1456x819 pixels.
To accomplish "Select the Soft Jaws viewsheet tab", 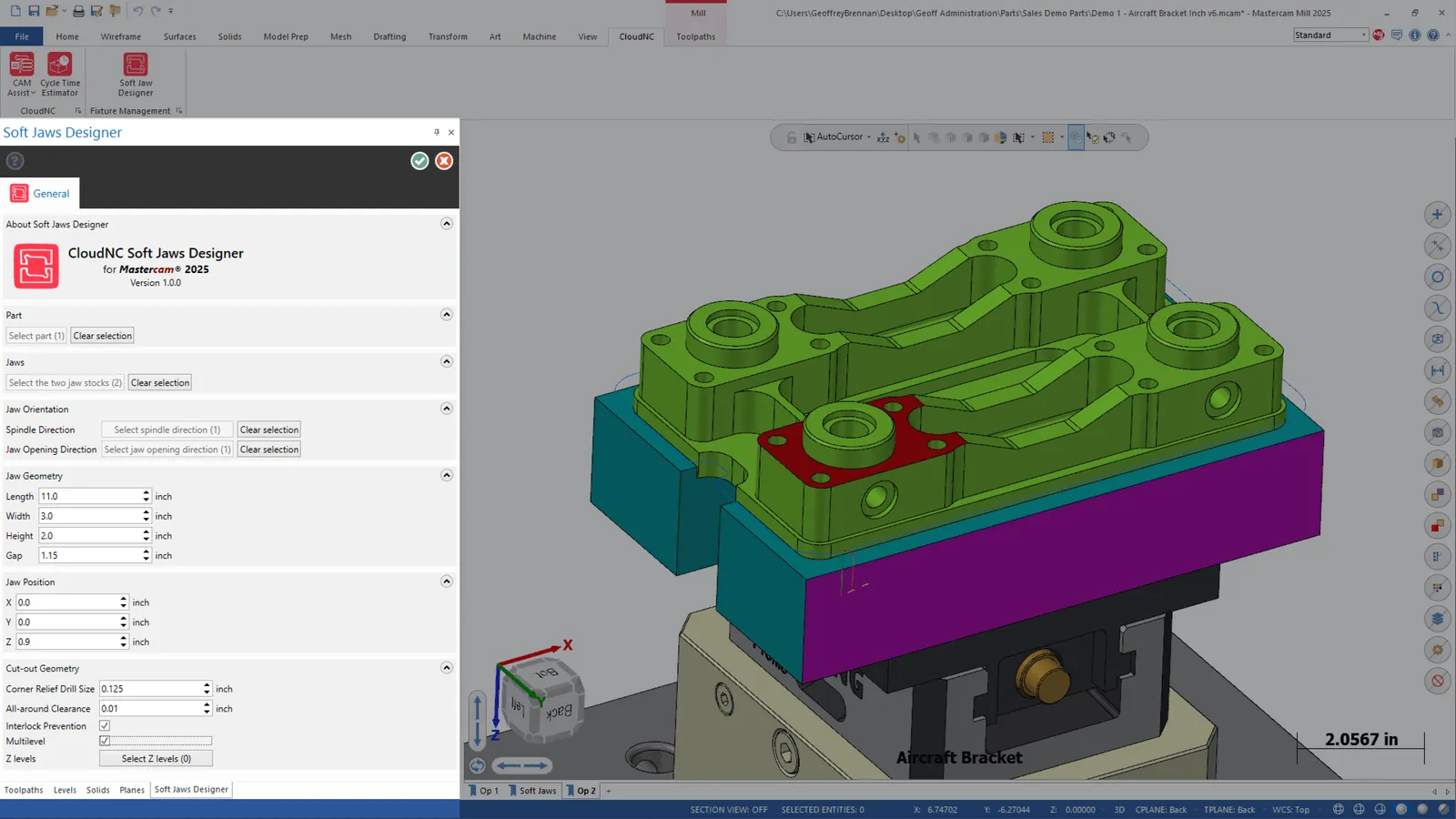I will (533, 791).
